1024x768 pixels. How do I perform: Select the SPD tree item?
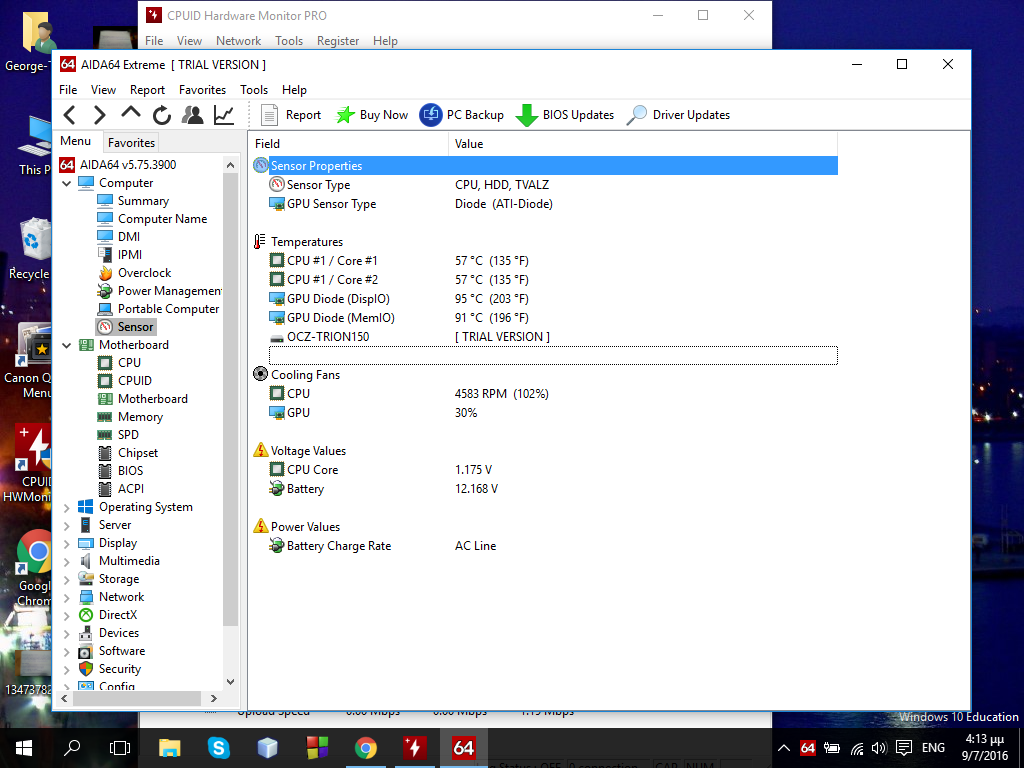[x=128, y=435]
